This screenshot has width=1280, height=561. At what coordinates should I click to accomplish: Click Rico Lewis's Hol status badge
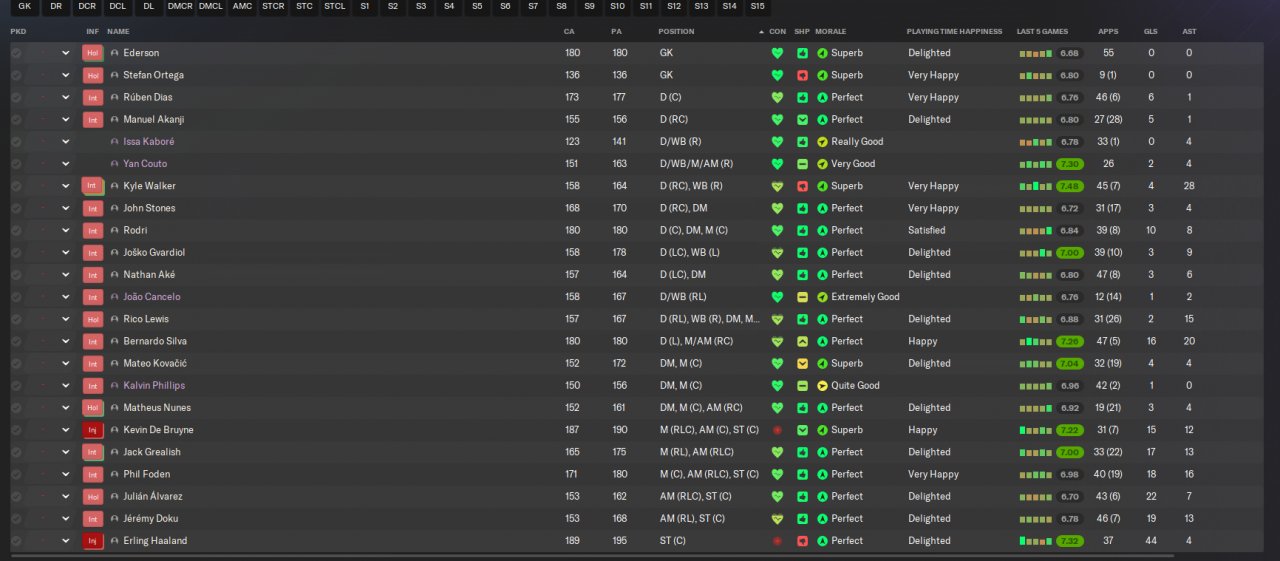tap(93, 319)
